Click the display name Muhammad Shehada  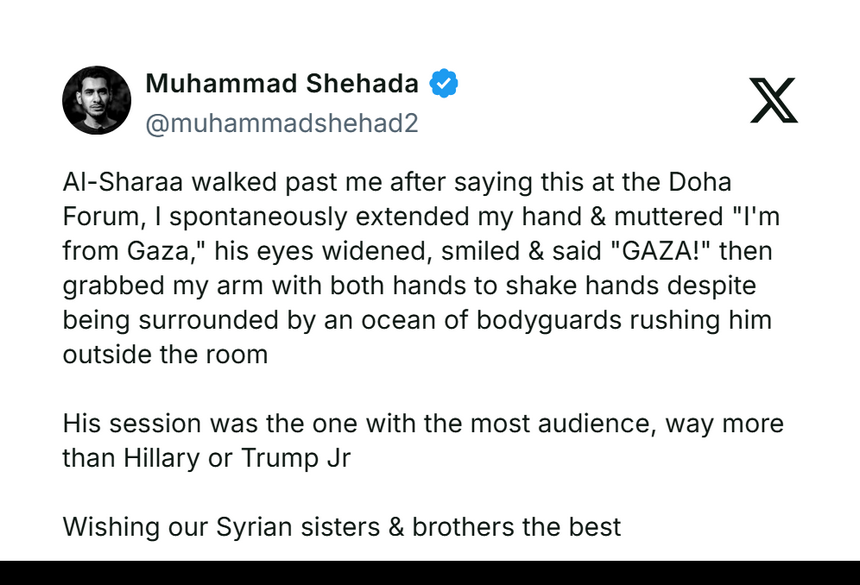(281, 84)
